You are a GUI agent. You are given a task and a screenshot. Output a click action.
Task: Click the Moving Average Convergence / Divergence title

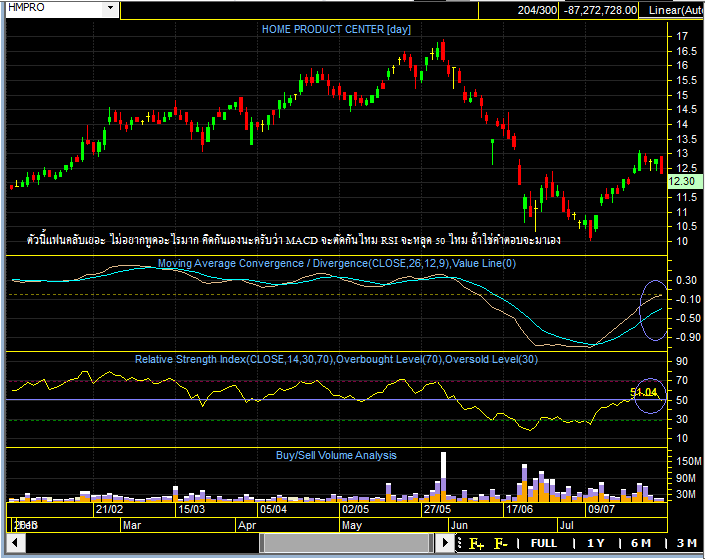tap(336, 263)
